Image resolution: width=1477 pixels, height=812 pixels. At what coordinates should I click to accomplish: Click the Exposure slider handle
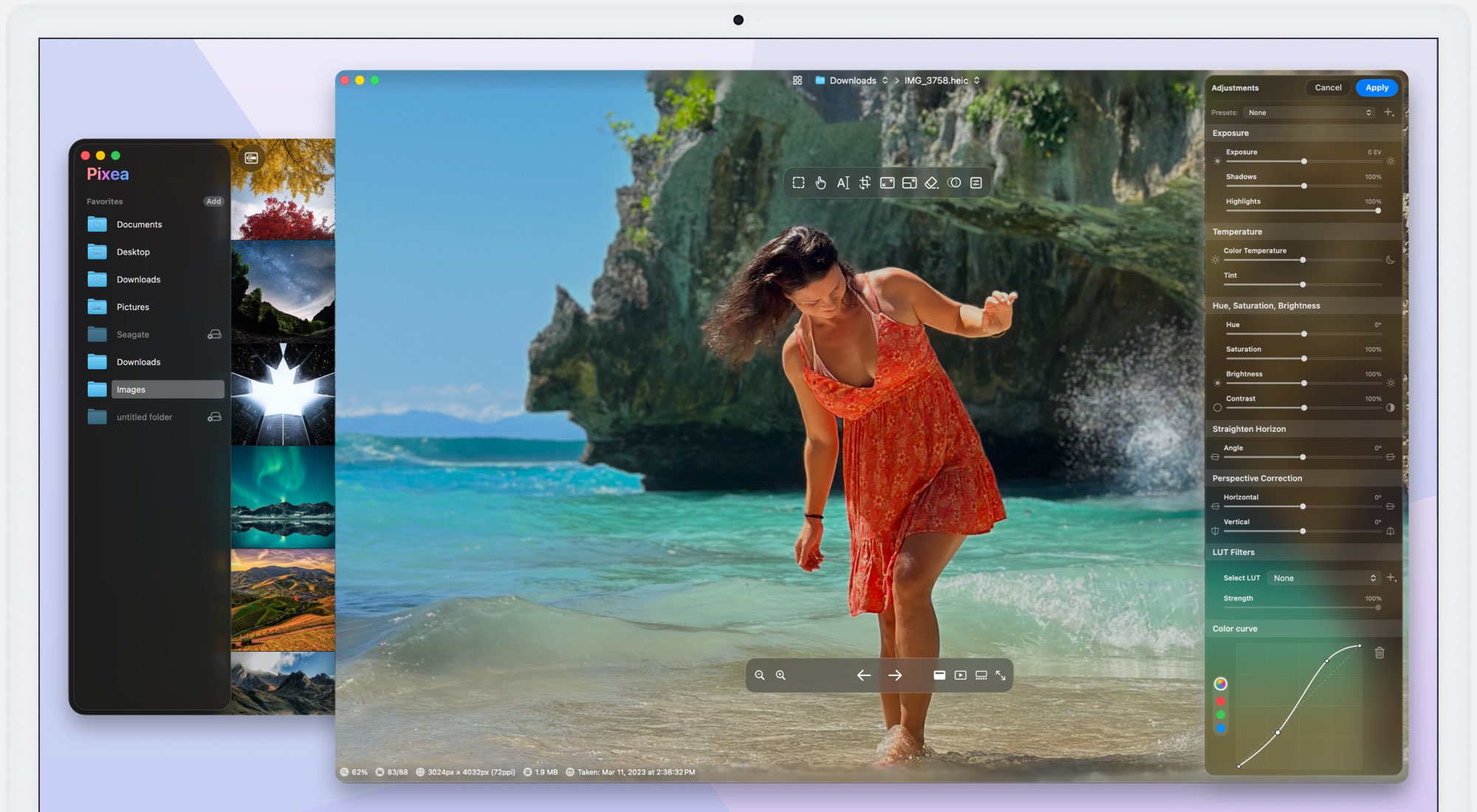tap(1304, 161)
